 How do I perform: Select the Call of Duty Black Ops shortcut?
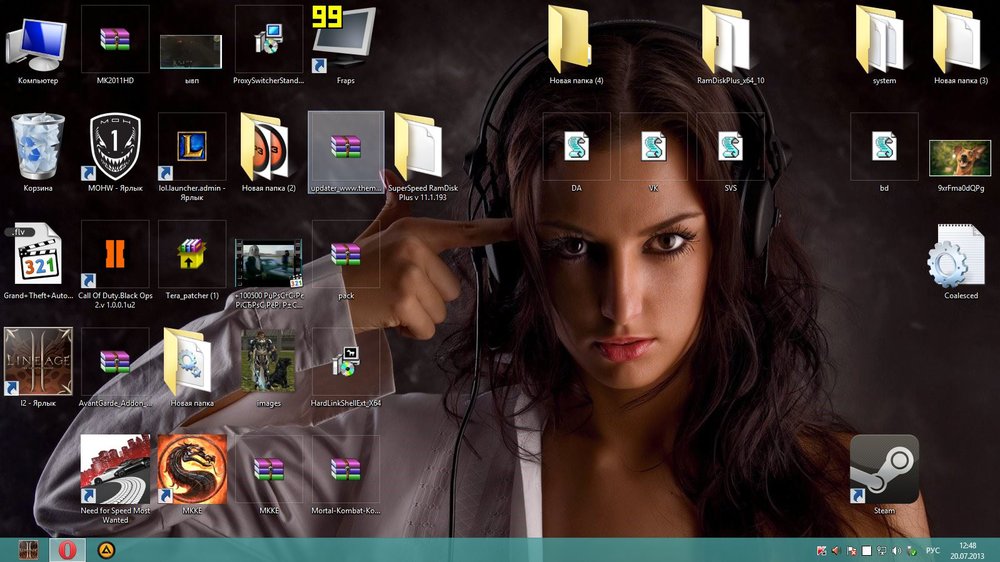point(114,255)
